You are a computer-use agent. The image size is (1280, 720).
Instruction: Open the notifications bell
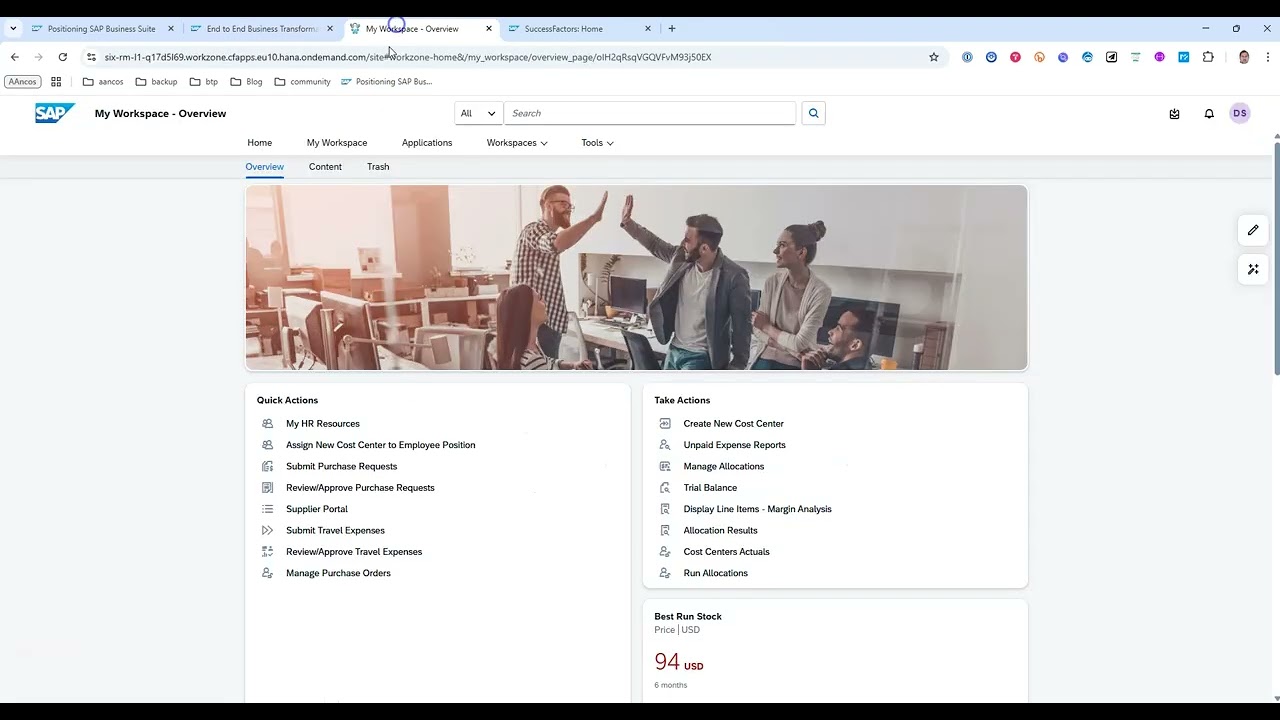1209,114
